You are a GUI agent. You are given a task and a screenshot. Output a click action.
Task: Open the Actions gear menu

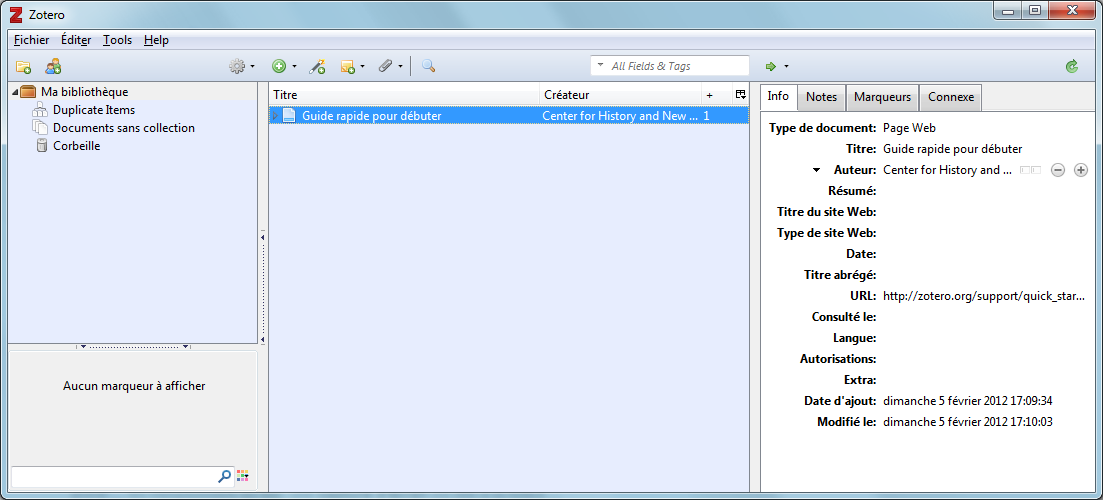tap(237, 66)
